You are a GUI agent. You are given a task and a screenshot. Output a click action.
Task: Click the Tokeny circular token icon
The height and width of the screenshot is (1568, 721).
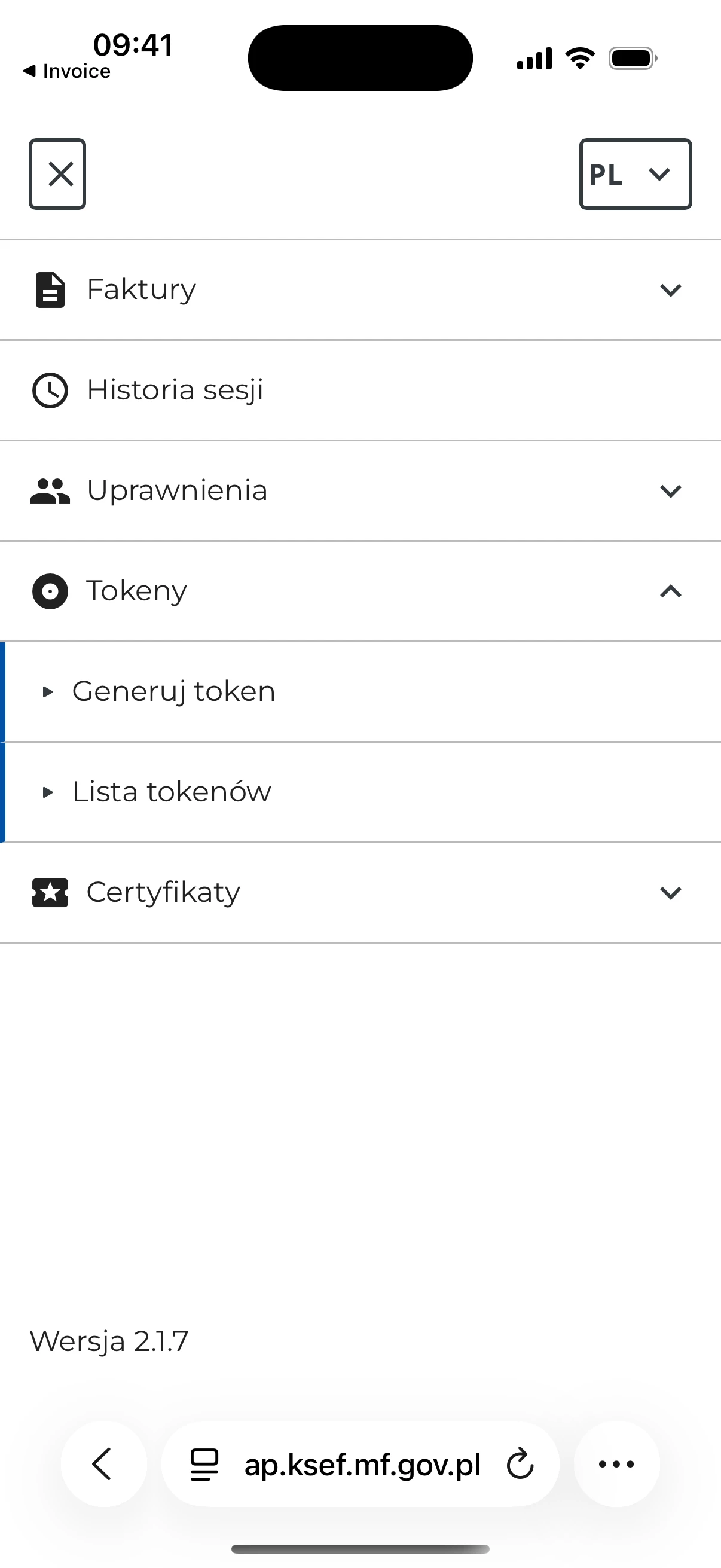50,591
